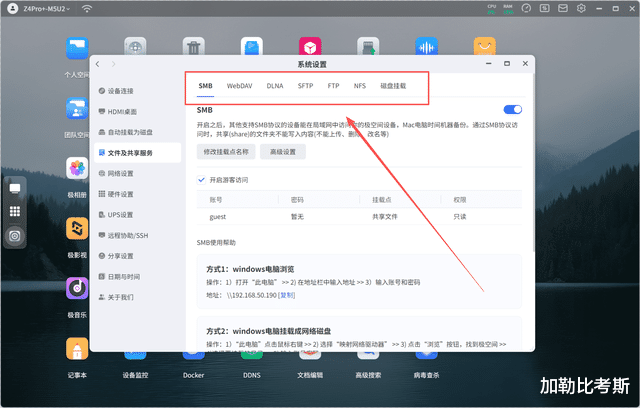Image resolution: width=640 pixels, height=408 pixels.
Task: Switch to the NFS tab
Action: [360, 86]
